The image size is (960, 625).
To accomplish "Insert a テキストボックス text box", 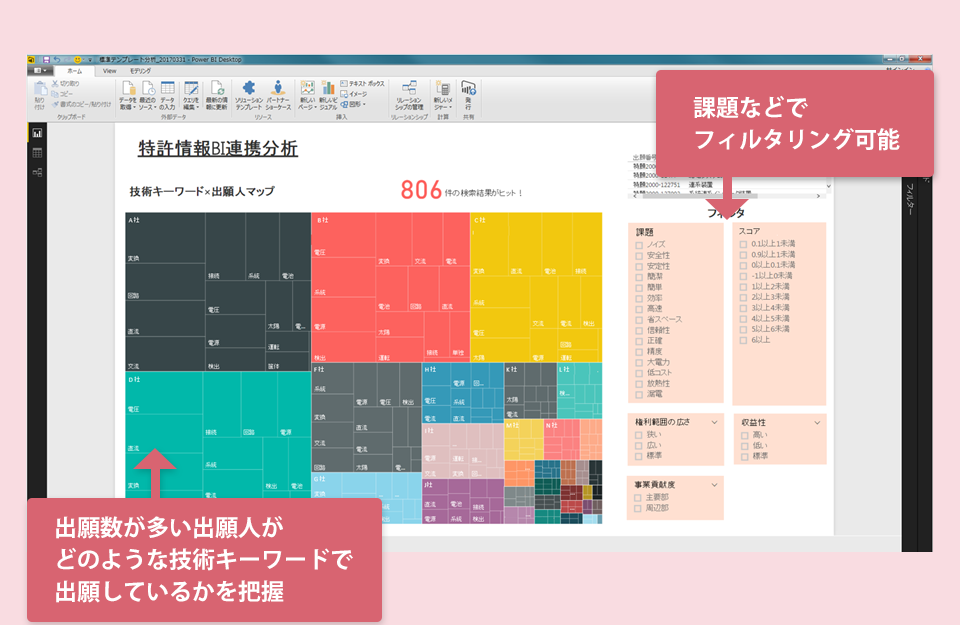I will [x=362, y=83].
